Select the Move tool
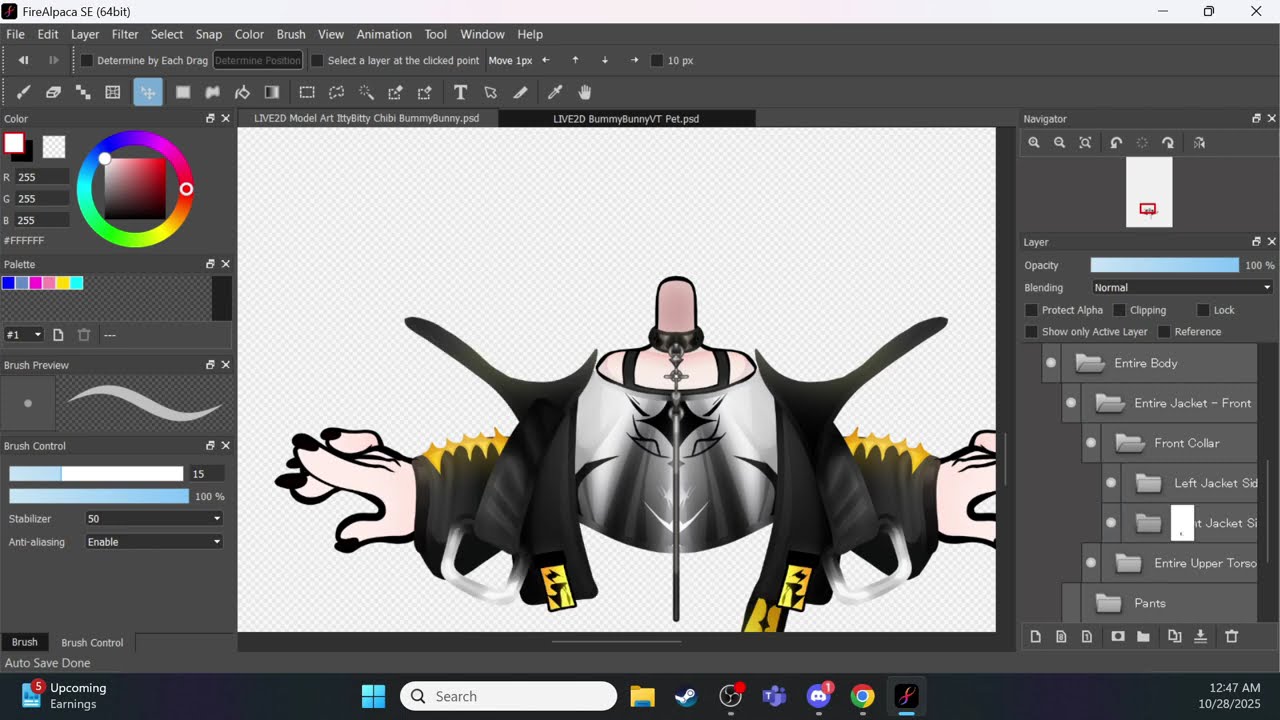The width and height of the screenshot is (1280, 720). pyautogui.click(x=148, y=92)
